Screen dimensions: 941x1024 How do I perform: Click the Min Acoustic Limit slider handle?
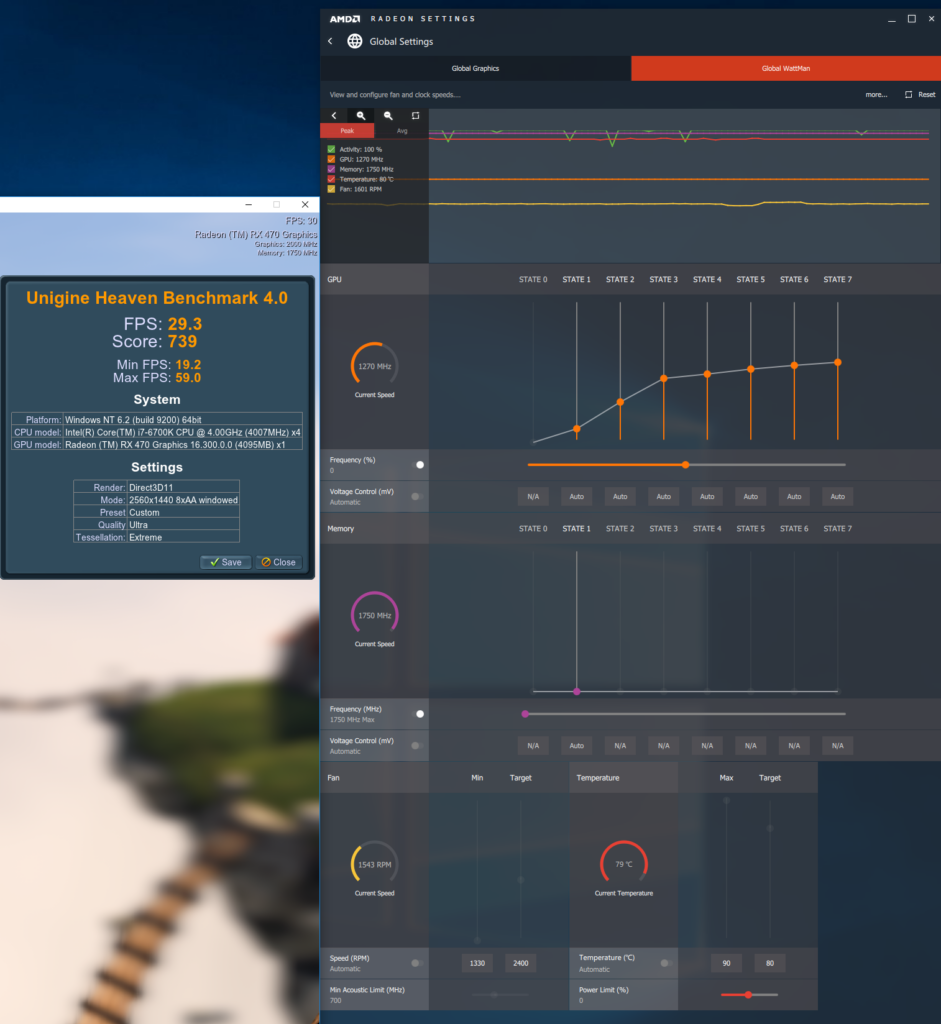coord(494,995)
